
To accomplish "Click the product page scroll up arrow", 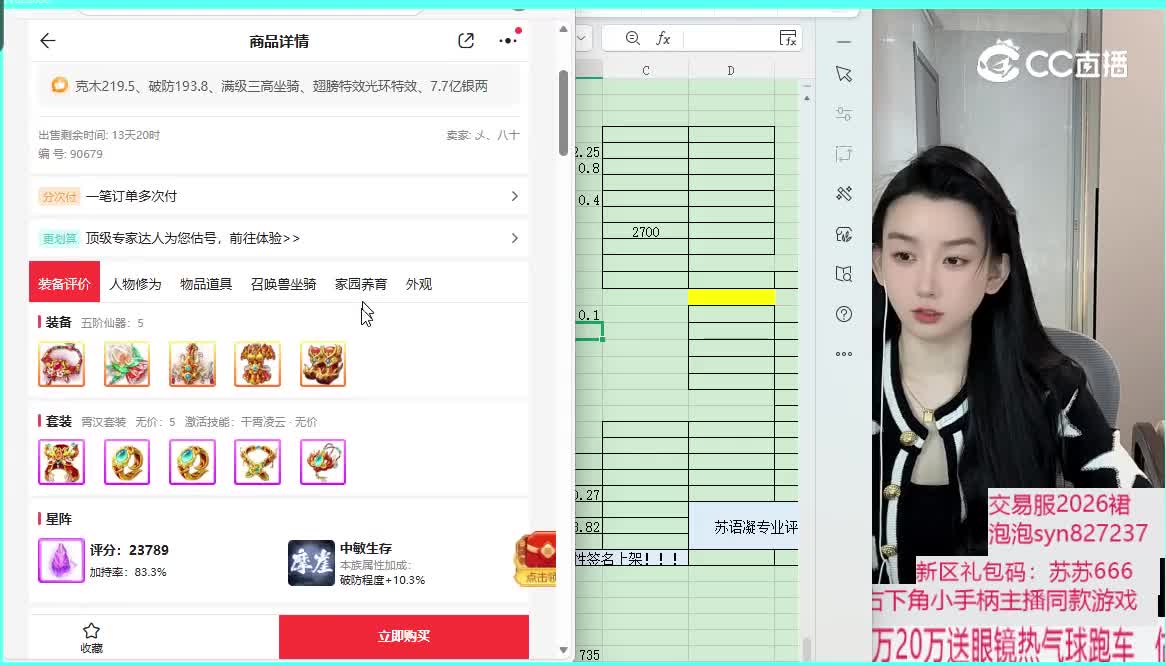I will (x=563, y=30).
